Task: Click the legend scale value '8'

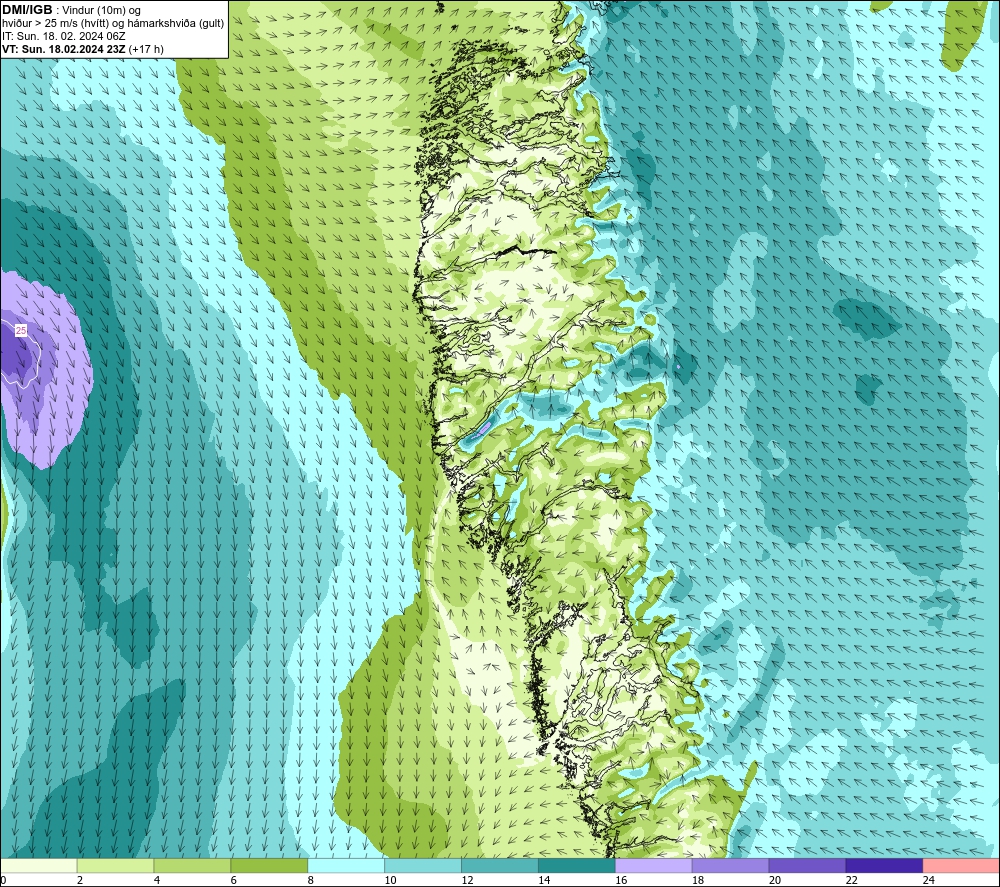Action: pyautogui.click(x=311, y=880)
